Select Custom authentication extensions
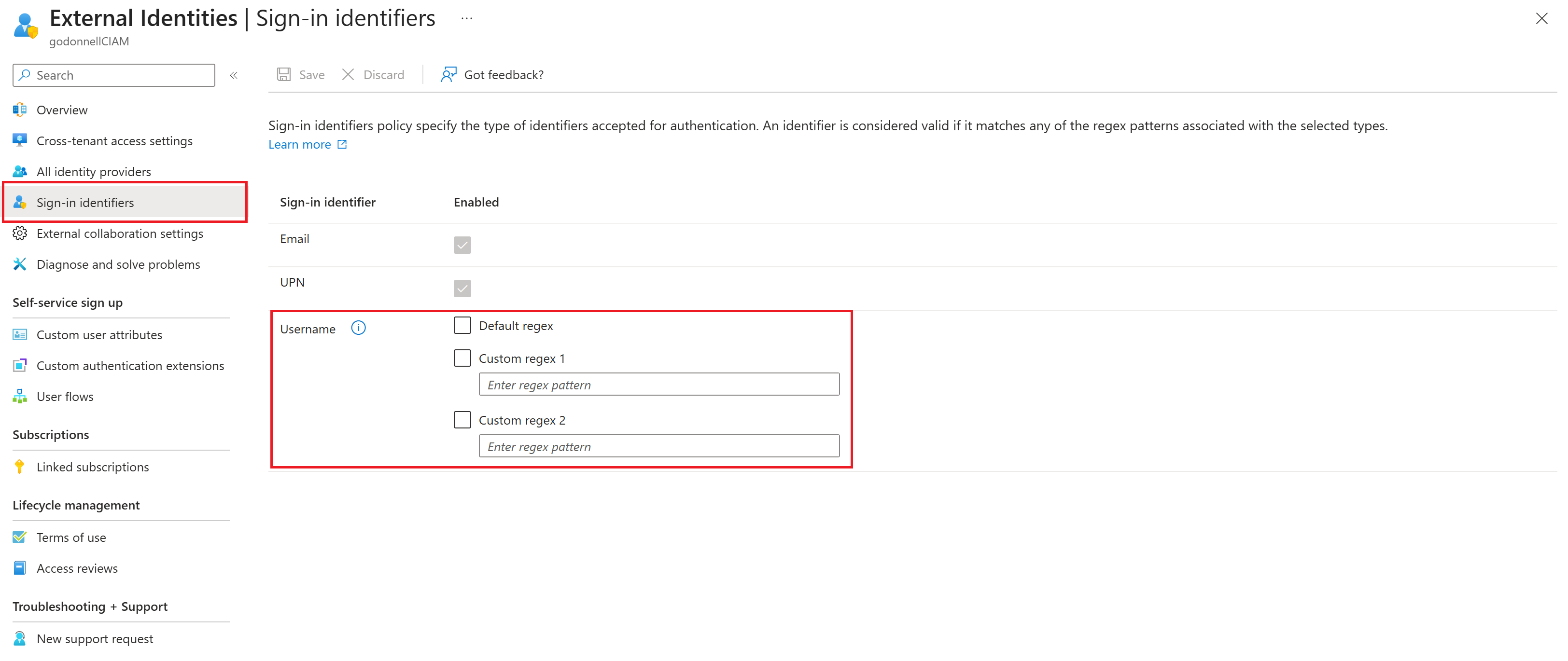Screen dimensions: 1568x661 (x=130, y=365)
